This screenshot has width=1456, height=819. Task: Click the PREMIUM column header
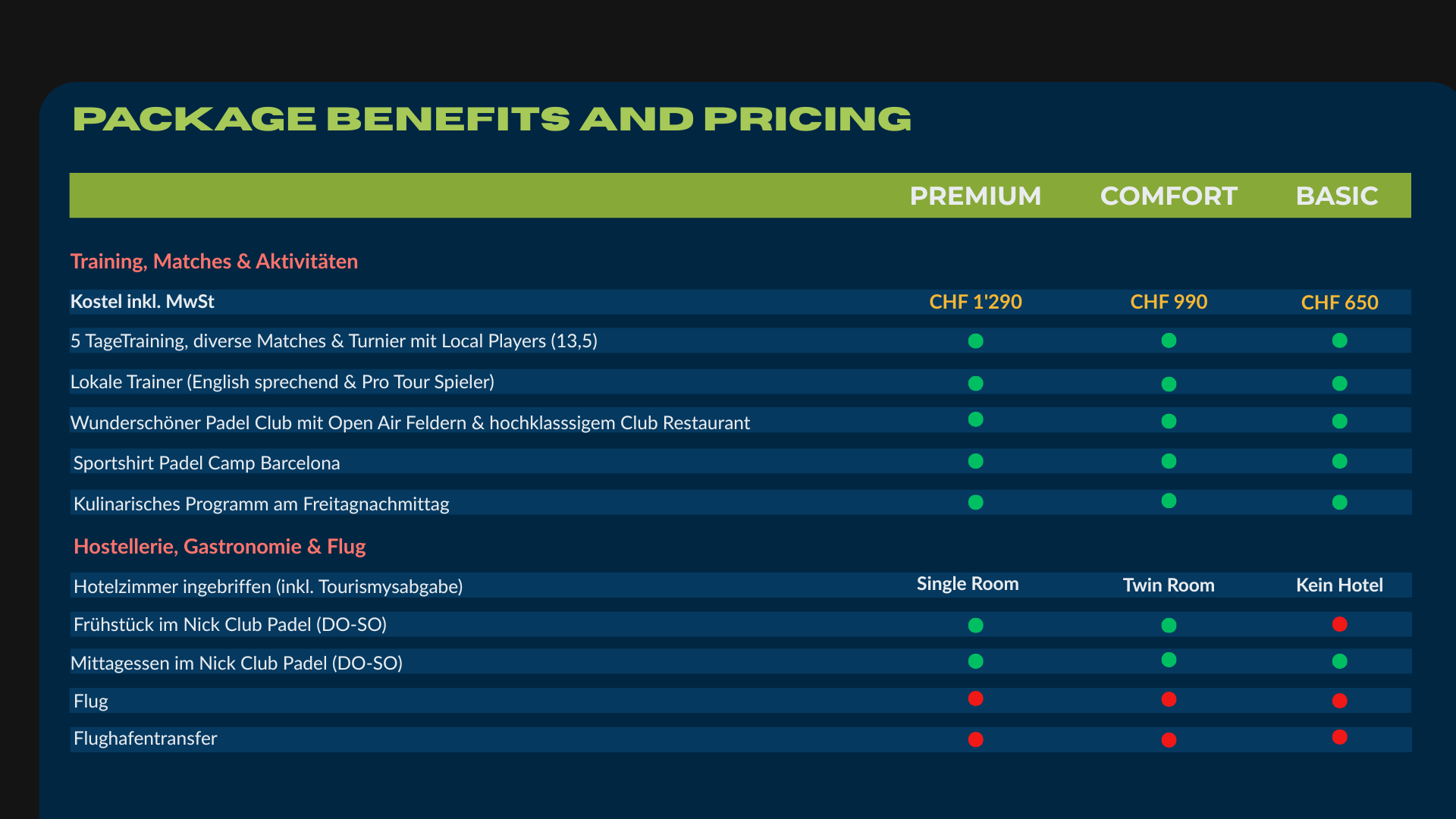click(975, 196)
